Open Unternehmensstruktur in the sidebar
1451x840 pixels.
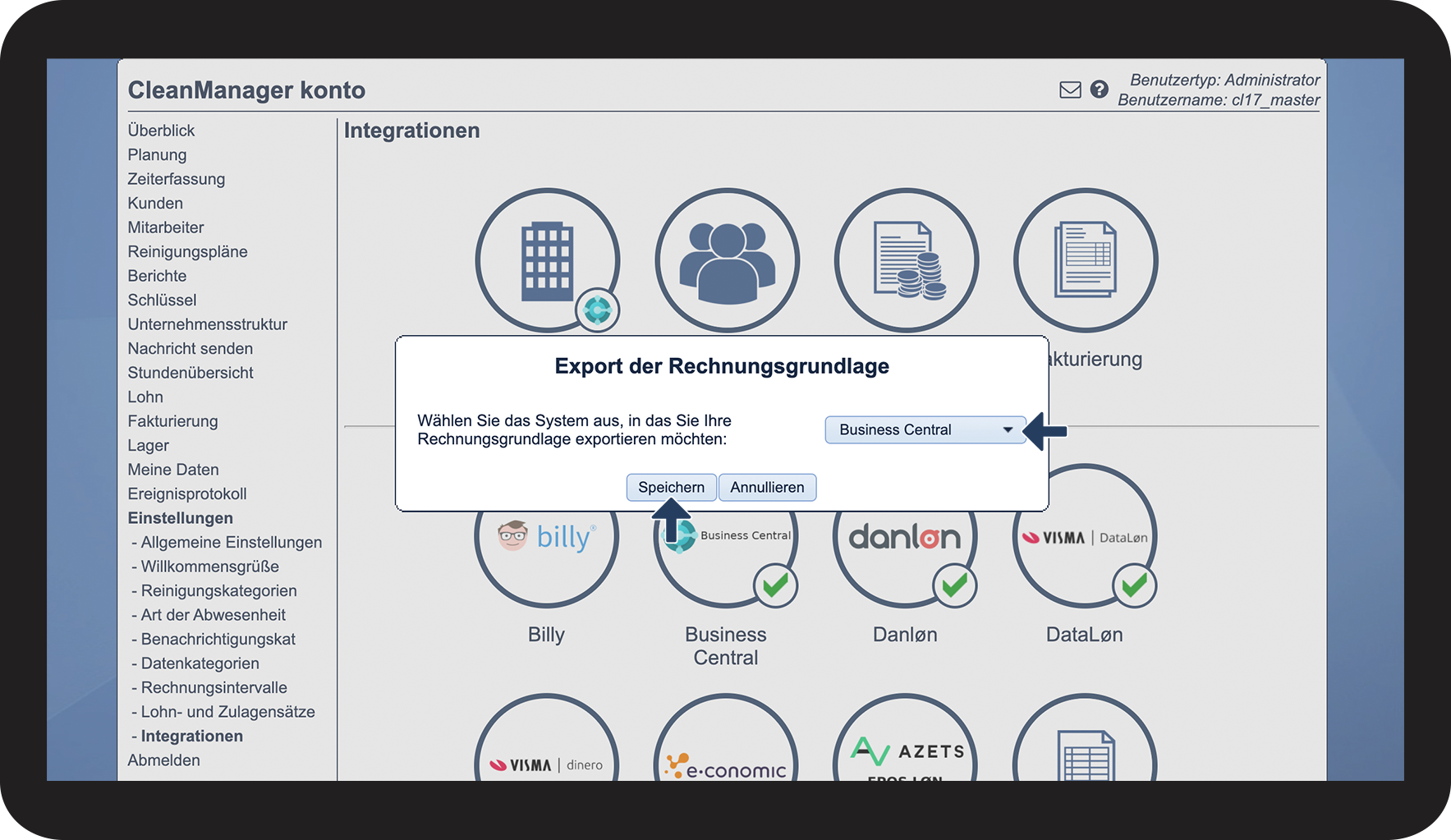pos(207,324)
